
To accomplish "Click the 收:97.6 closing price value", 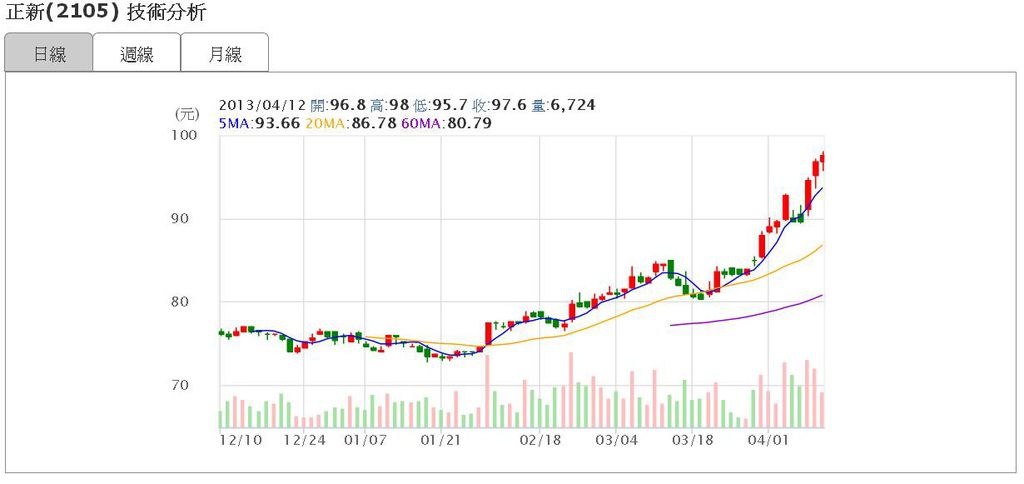I will pos(500,105).
